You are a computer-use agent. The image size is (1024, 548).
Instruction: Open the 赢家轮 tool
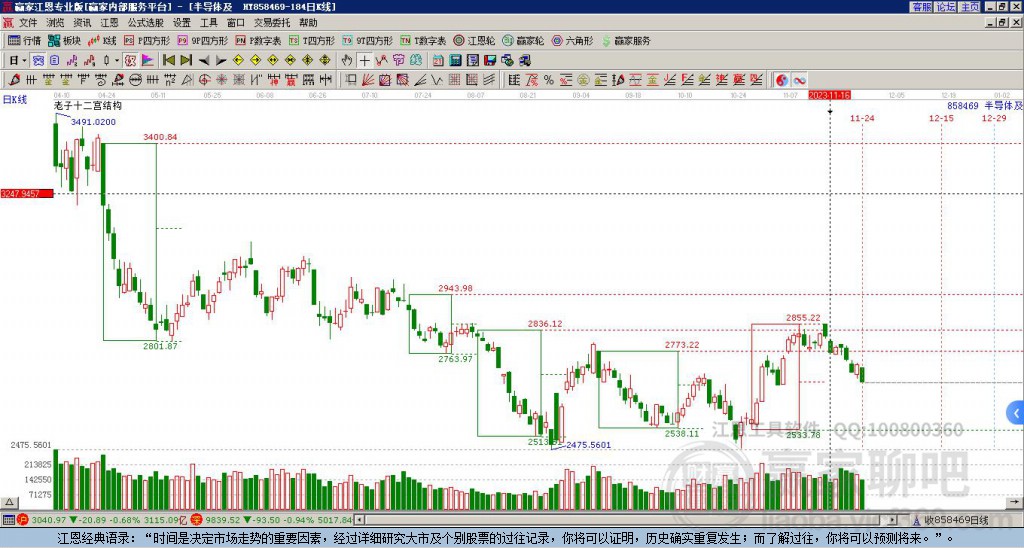click(523, 40)
